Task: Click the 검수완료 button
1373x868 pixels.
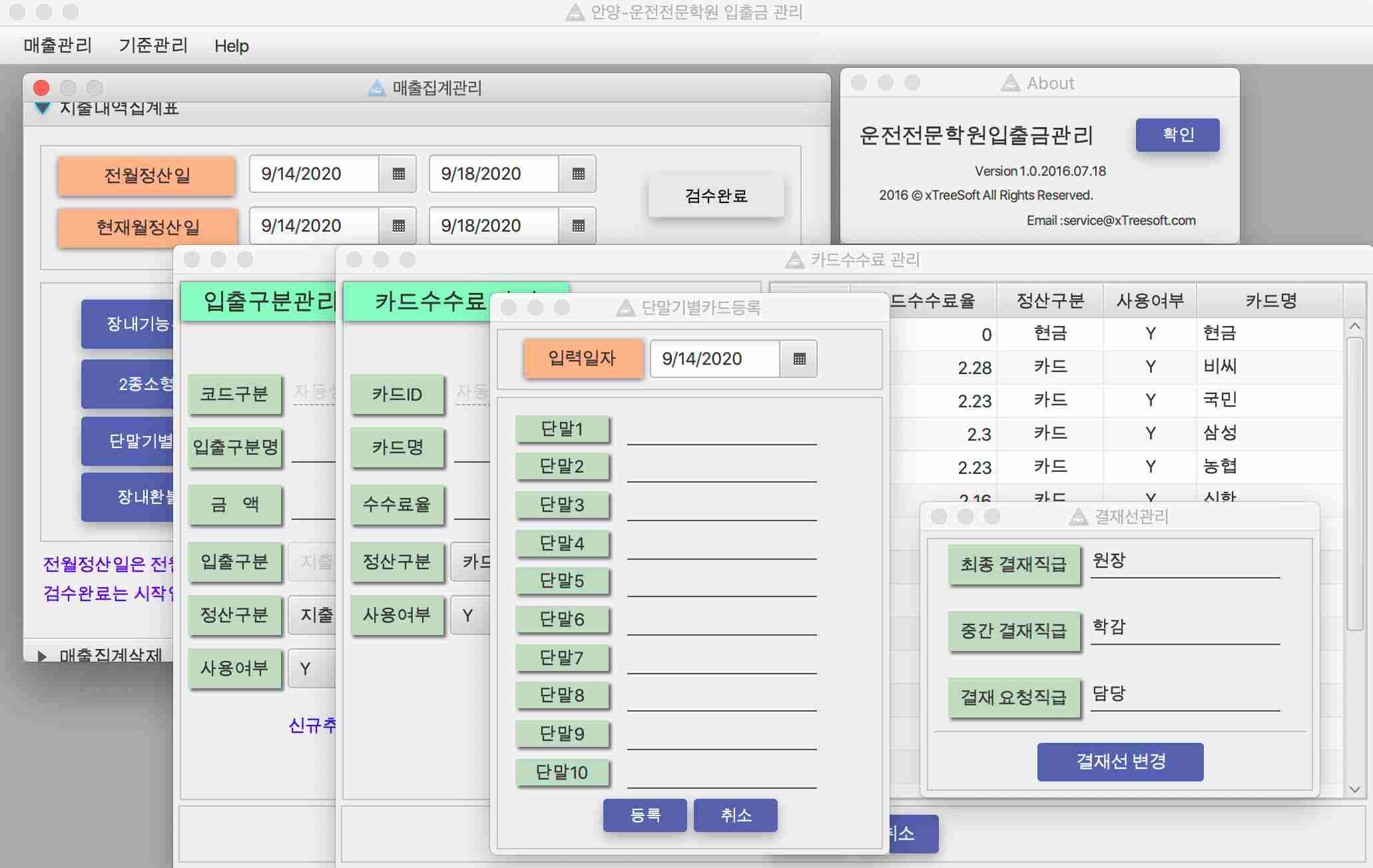Action: (x=716, y=196)
